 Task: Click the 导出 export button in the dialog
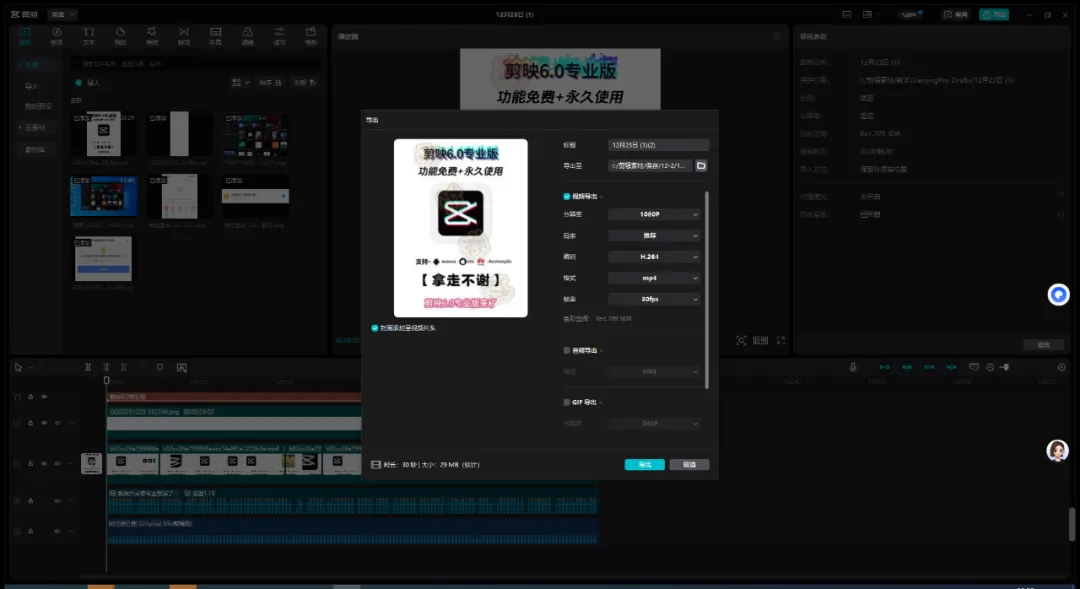tap(645, 465)
